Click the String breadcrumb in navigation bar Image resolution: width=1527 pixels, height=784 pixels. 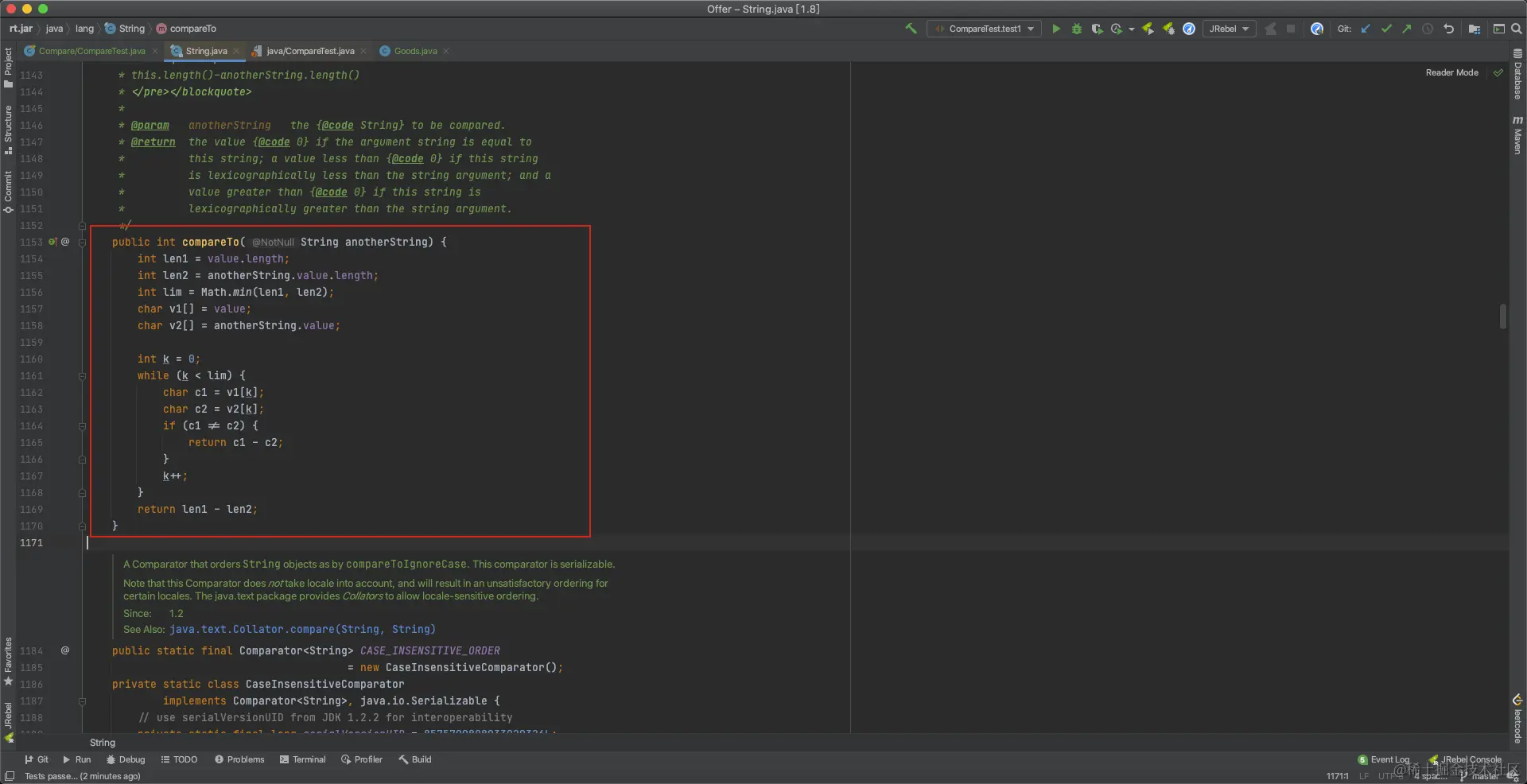click(125, 29)
